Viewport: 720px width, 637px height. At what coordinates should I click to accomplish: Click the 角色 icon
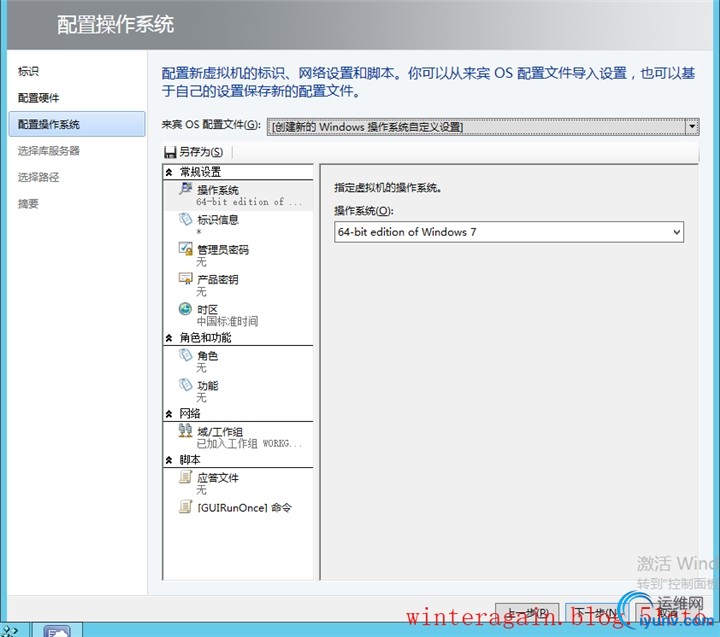point(186,355)
